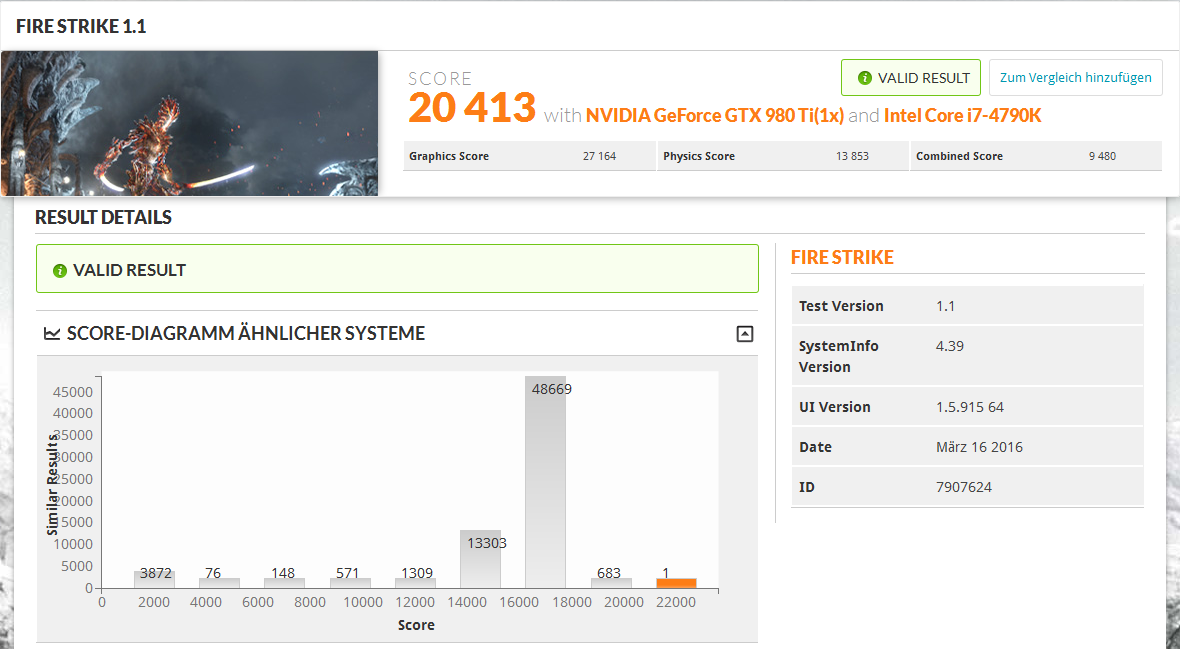
Task: Click the Fire Strike benchmark thumbnail image
Action: coord(190,123)
